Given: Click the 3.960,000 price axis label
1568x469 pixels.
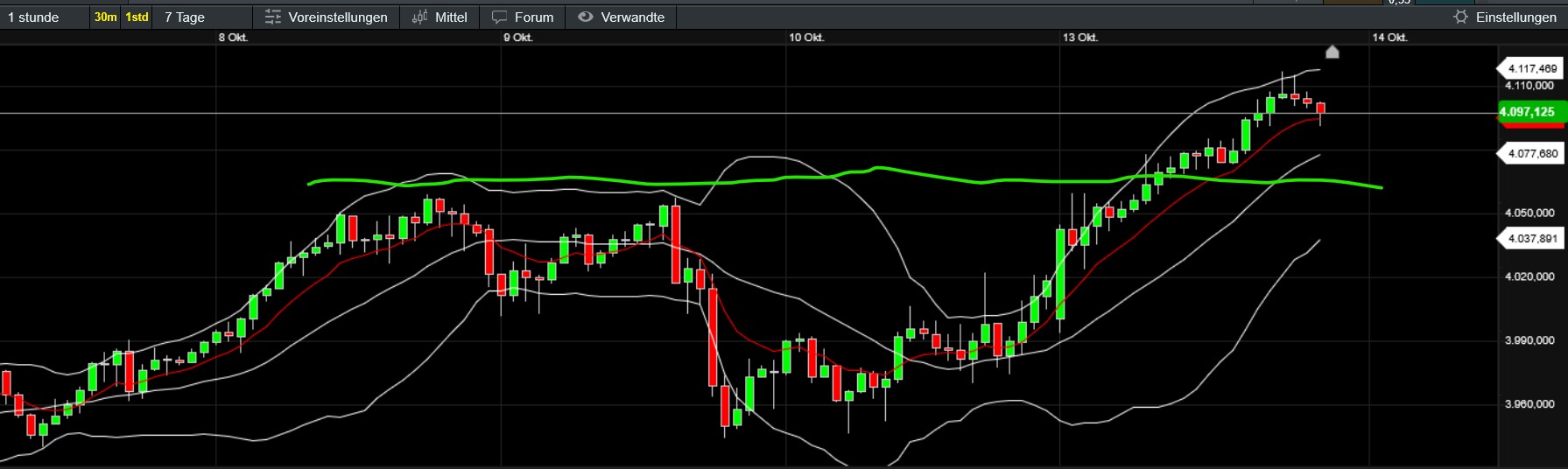Looking at the screenshot, I should (1529, 404).
